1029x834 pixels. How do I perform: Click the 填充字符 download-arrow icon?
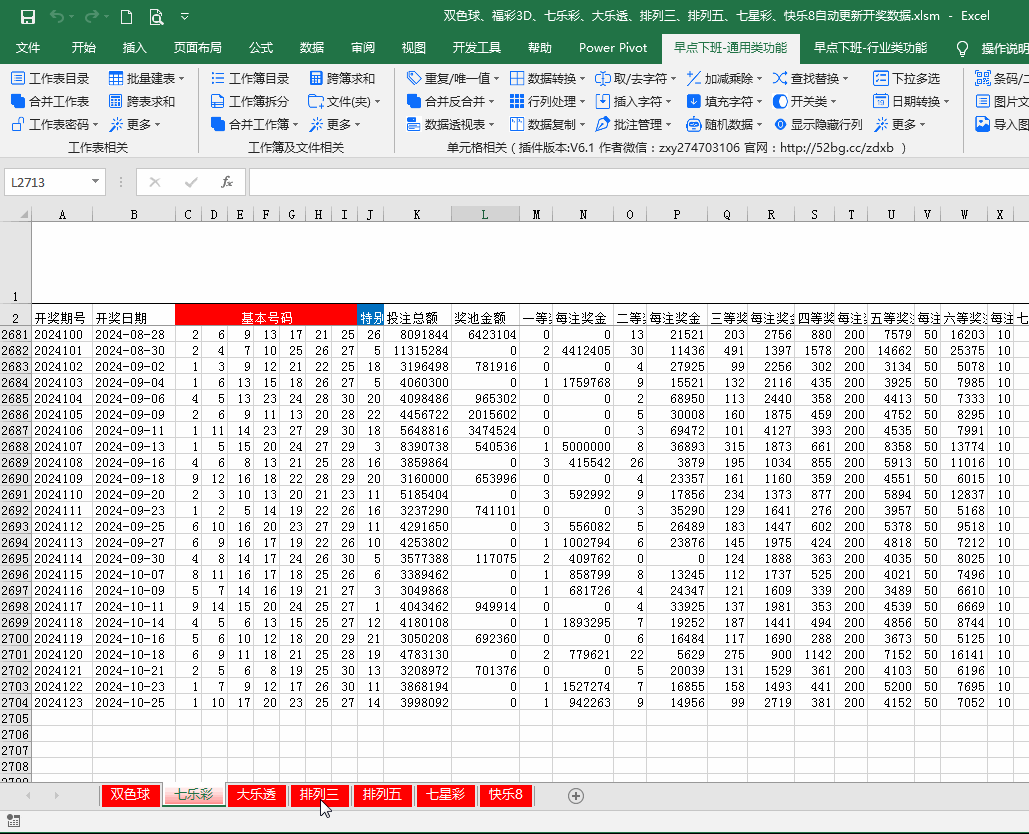[694, 102]
